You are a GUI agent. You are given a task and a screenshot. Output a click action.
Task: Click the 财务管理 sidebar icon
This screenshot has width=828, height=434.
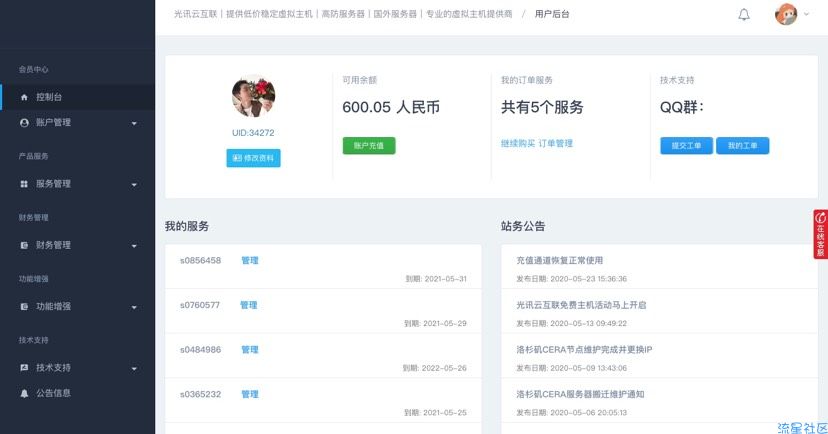[24, 245]
